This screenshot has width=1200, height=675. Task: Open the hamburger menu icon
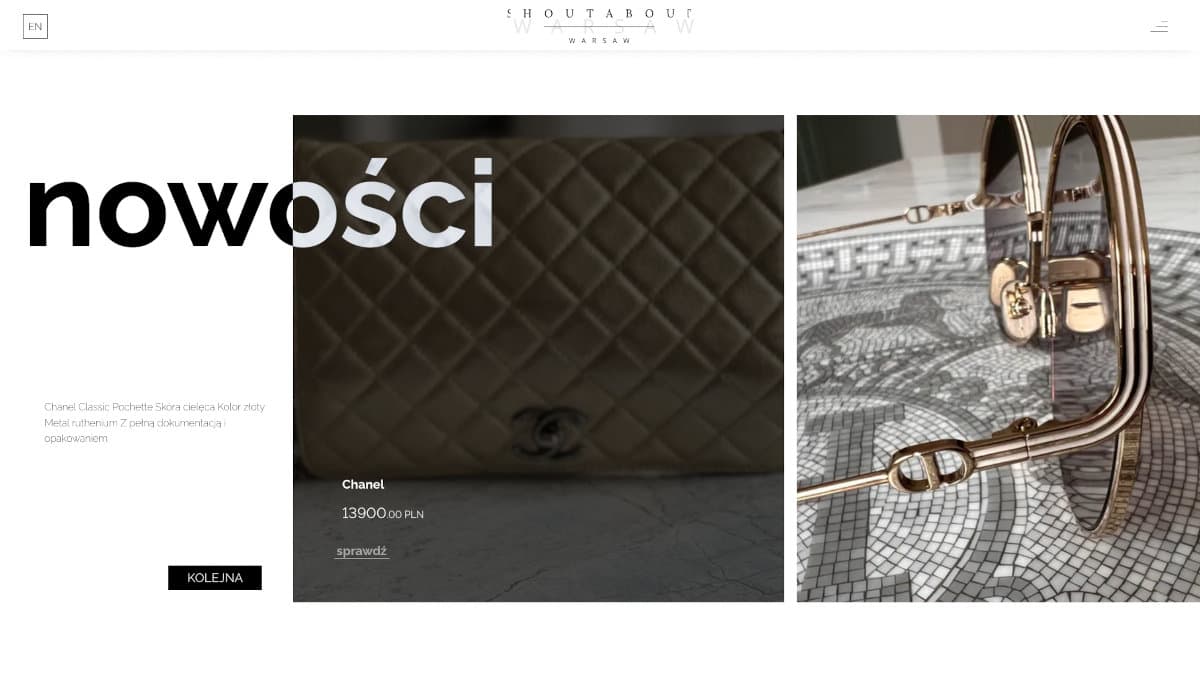pos(1159,26)
